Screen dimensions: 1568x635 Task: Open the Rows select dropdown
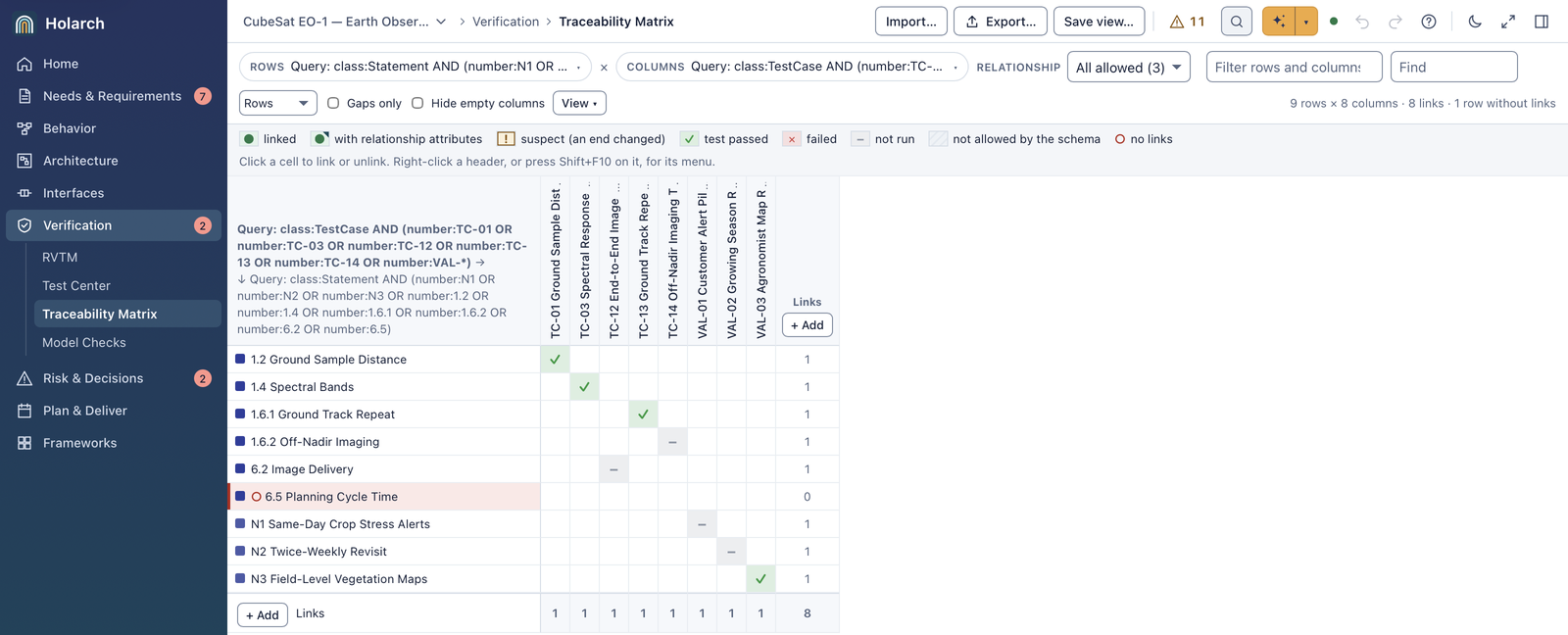tap(277, 103)
